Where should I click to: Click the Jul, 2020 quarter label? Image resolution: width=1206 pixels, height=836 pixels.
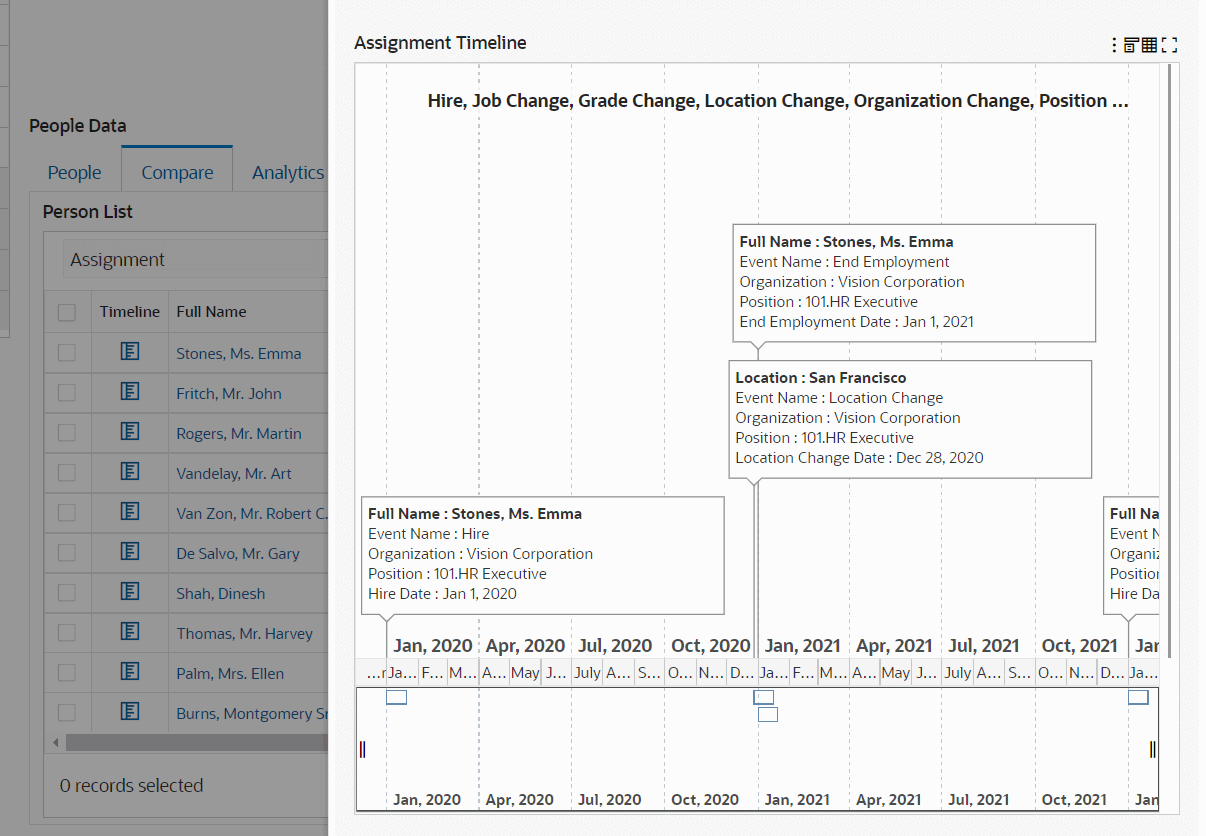(615, 646)
